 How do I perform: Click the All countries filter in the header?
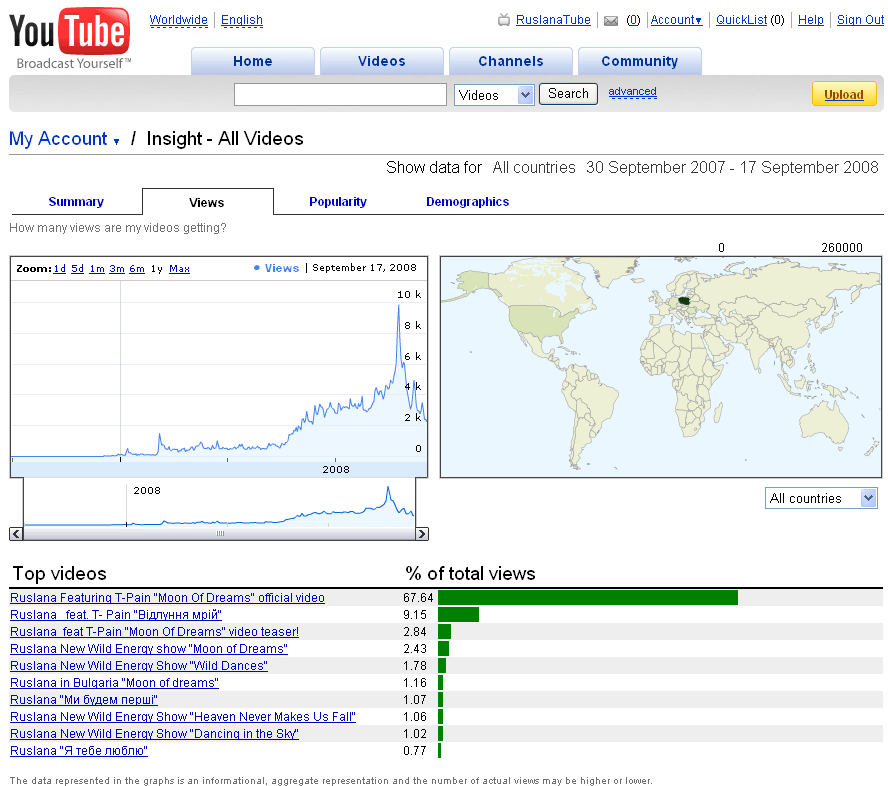[x=534, y=168]
